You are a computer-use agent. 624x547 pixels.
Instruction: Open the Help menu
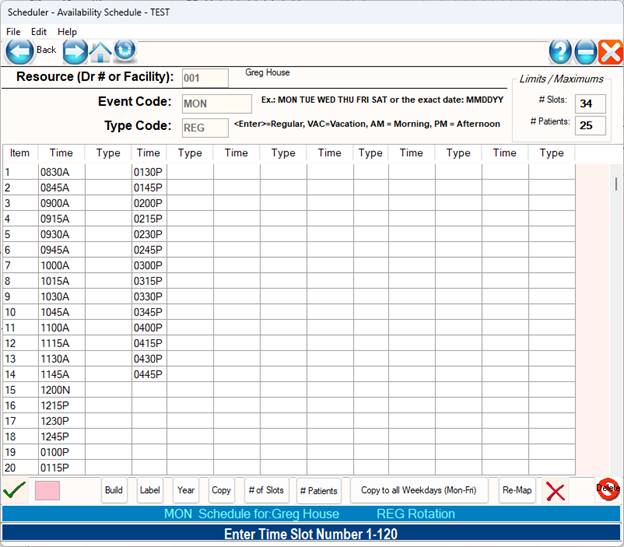point(67,32)
